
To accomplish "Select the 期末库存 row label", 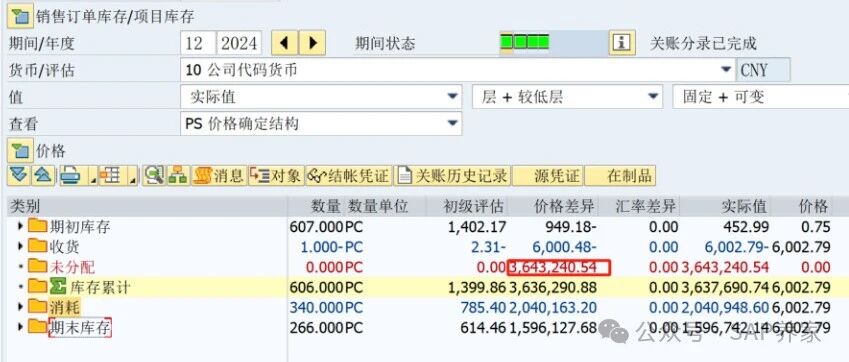I will (80, 327).
